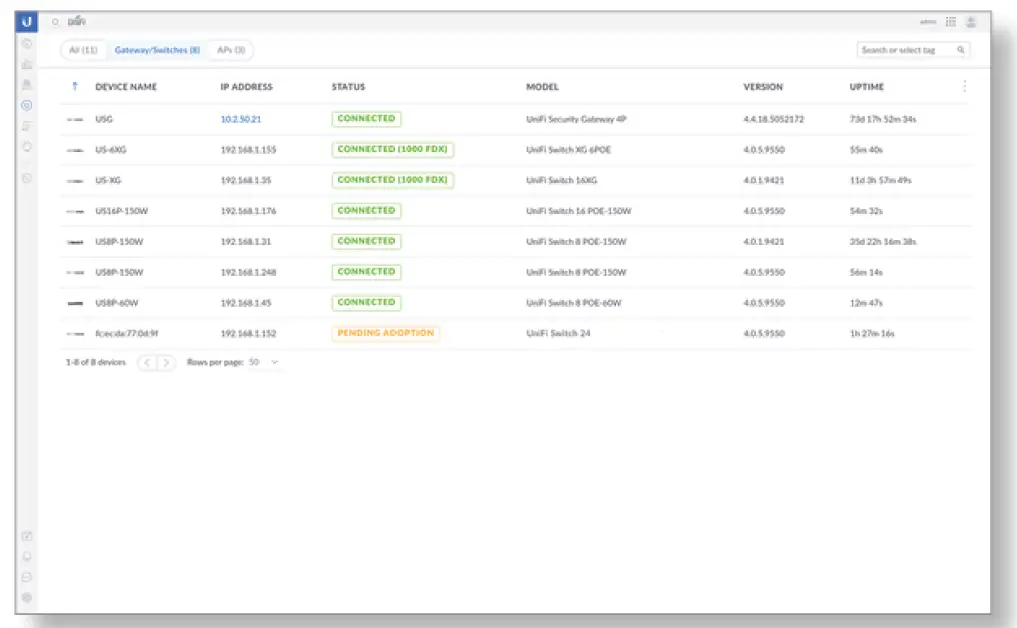Open the Events calendar icon in the lower sidebar
Viewport: 1017px width, 628px height.
coord(27,537)
